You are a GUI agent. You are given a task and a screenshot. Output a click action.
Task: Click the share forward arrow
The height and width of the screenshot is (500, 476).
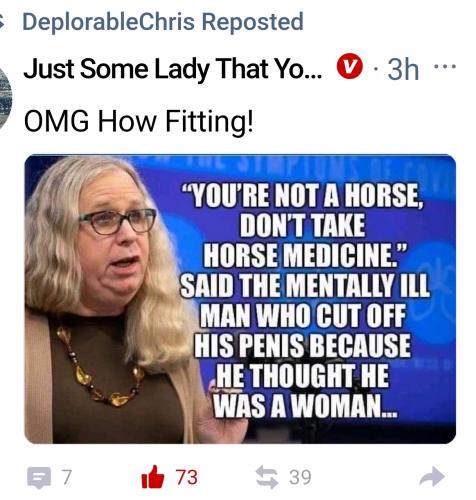432,477
